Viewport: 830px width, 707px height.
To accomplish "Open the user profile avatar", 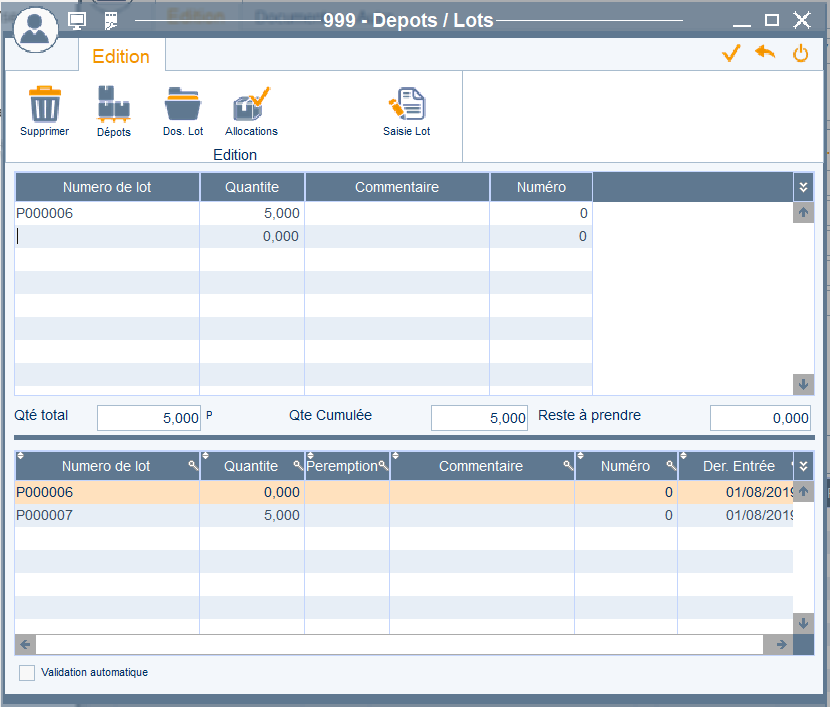I will (x=35, y=29).
